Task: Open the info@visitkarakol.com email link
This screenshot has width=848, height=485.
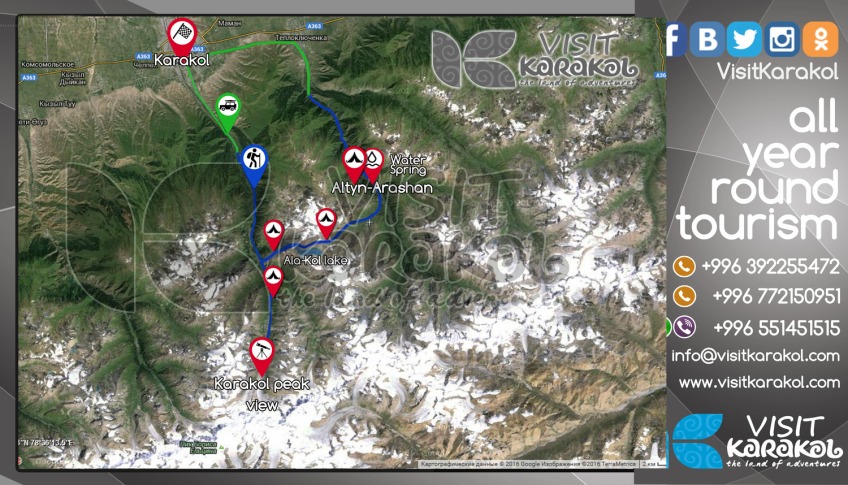Action: click(755, 356)
